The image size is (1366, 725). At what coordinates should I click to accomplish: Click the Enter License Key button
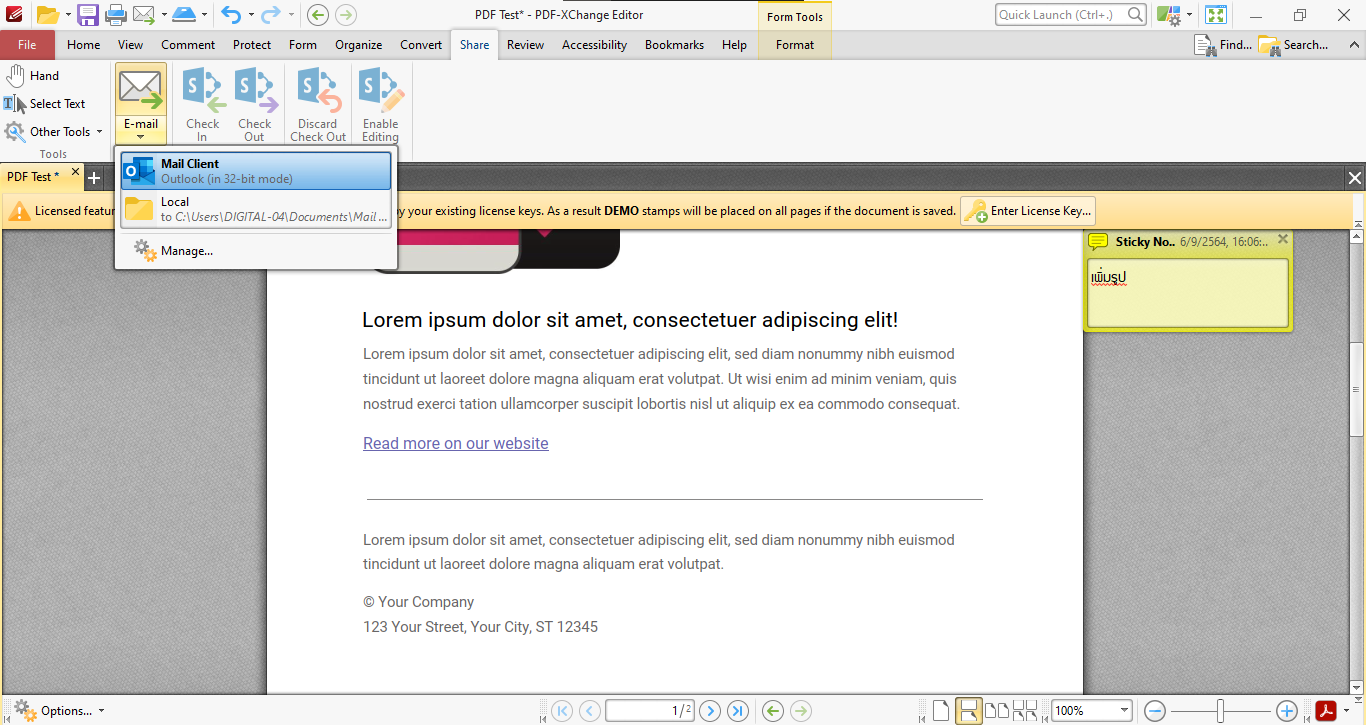1028,211
